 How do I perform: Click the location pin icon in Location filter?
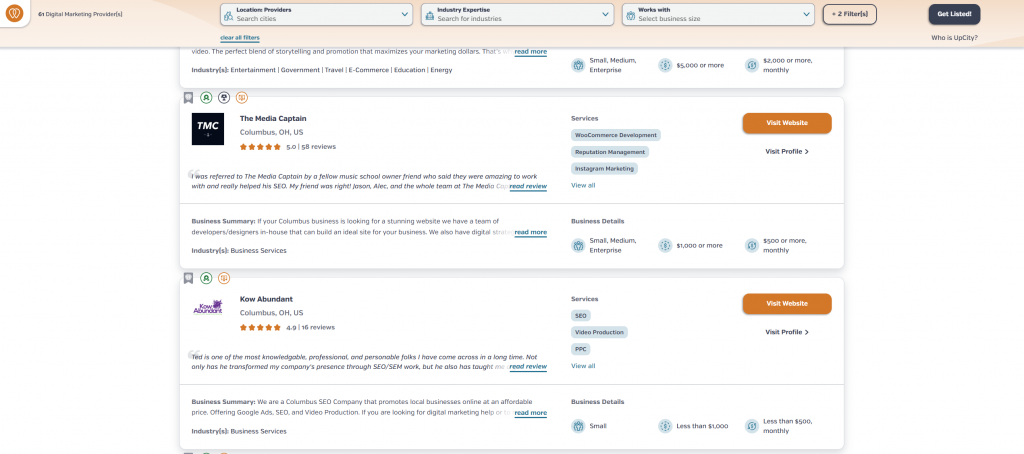[229, 15]
